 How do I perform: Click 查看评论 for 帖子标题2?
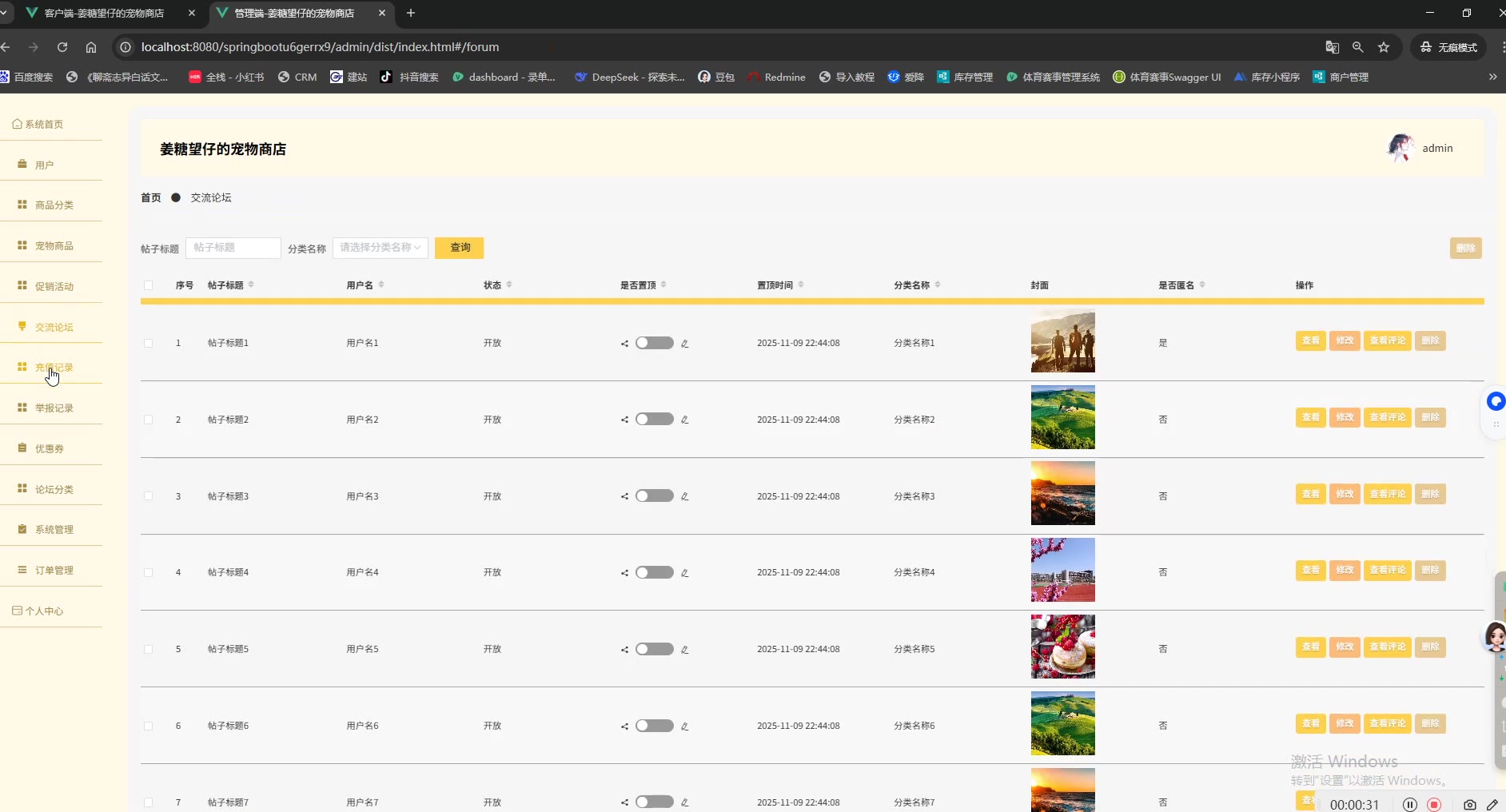[x=1387, y=417]
